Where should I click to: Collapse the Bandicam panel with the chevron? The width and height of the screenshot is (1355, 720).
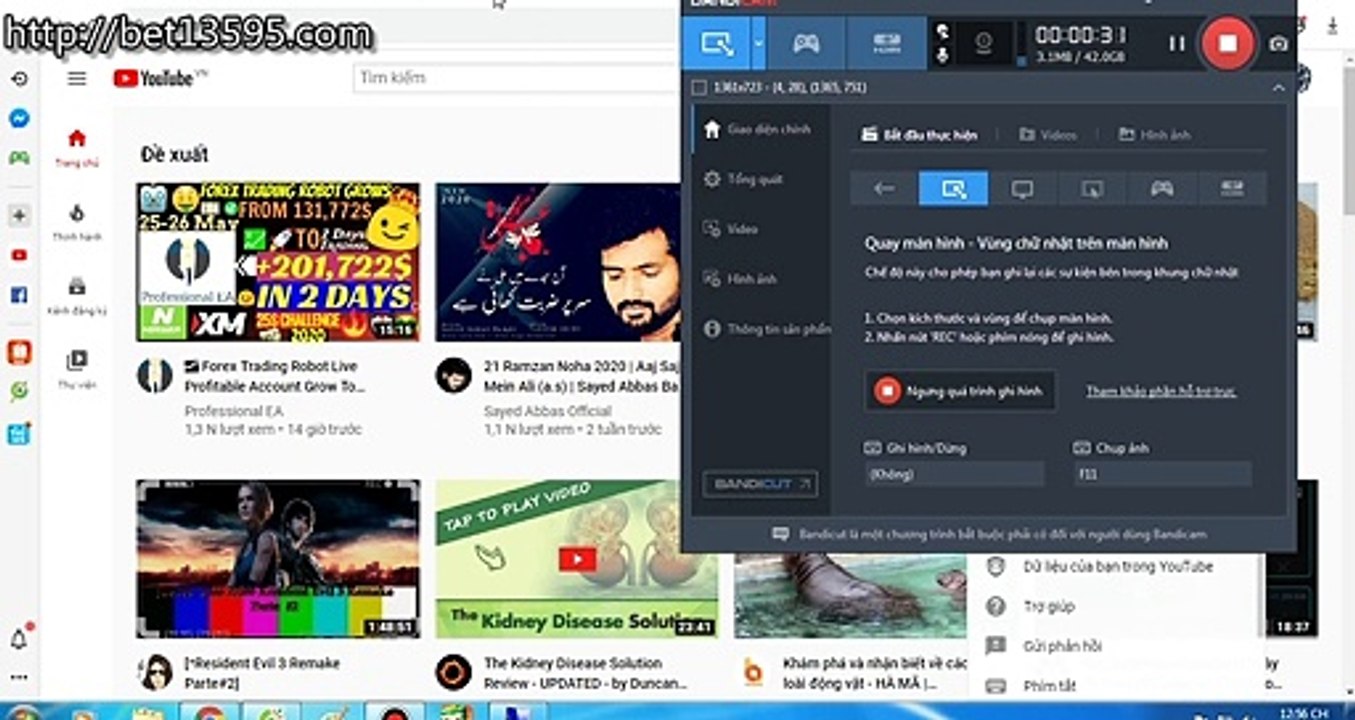pyautogui.click(x=1278, y=88)
